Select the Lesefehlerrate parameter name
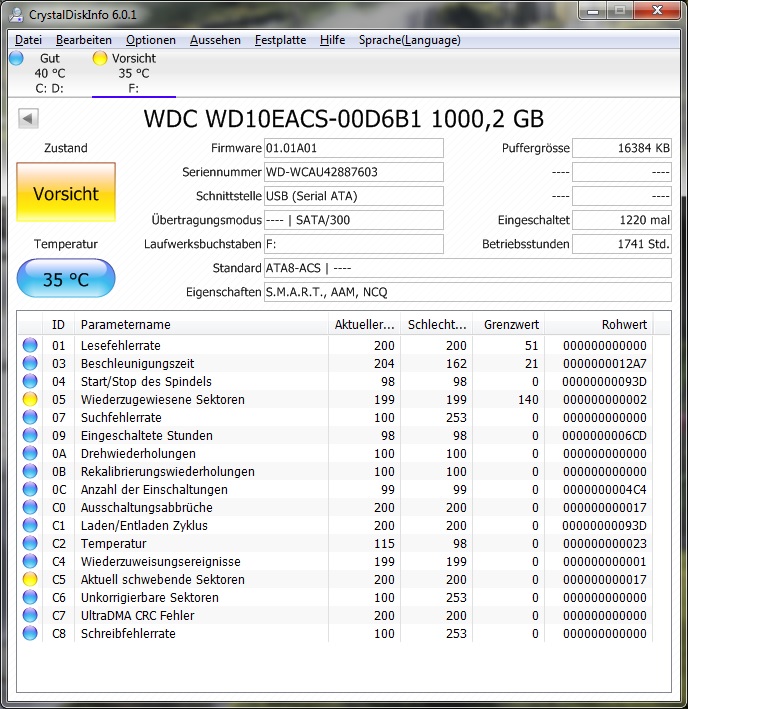 click(x=120, y=346)
